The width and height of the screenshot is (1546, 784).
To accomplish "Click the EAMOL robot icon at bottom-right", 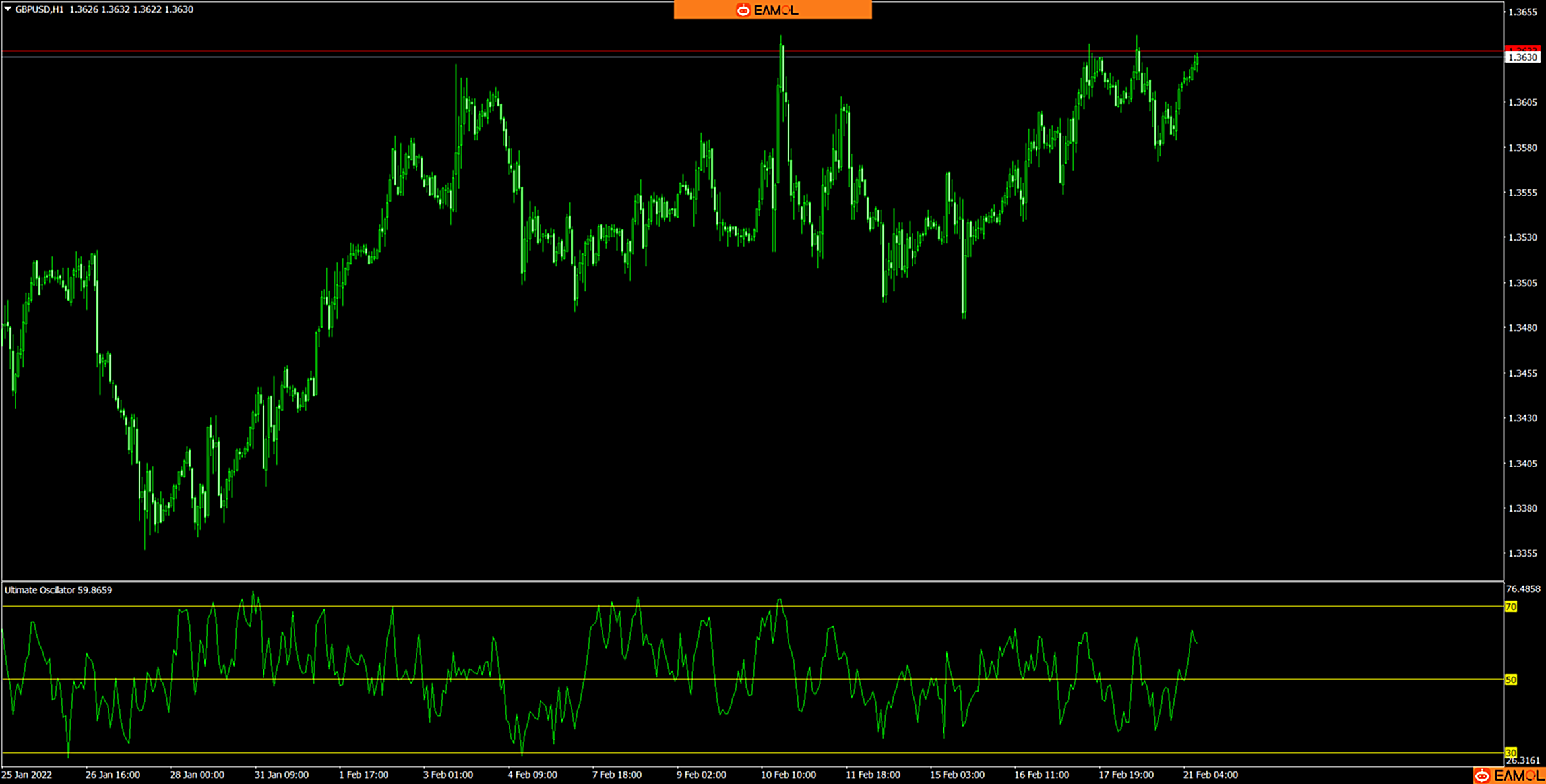I will pos(1481,776).
